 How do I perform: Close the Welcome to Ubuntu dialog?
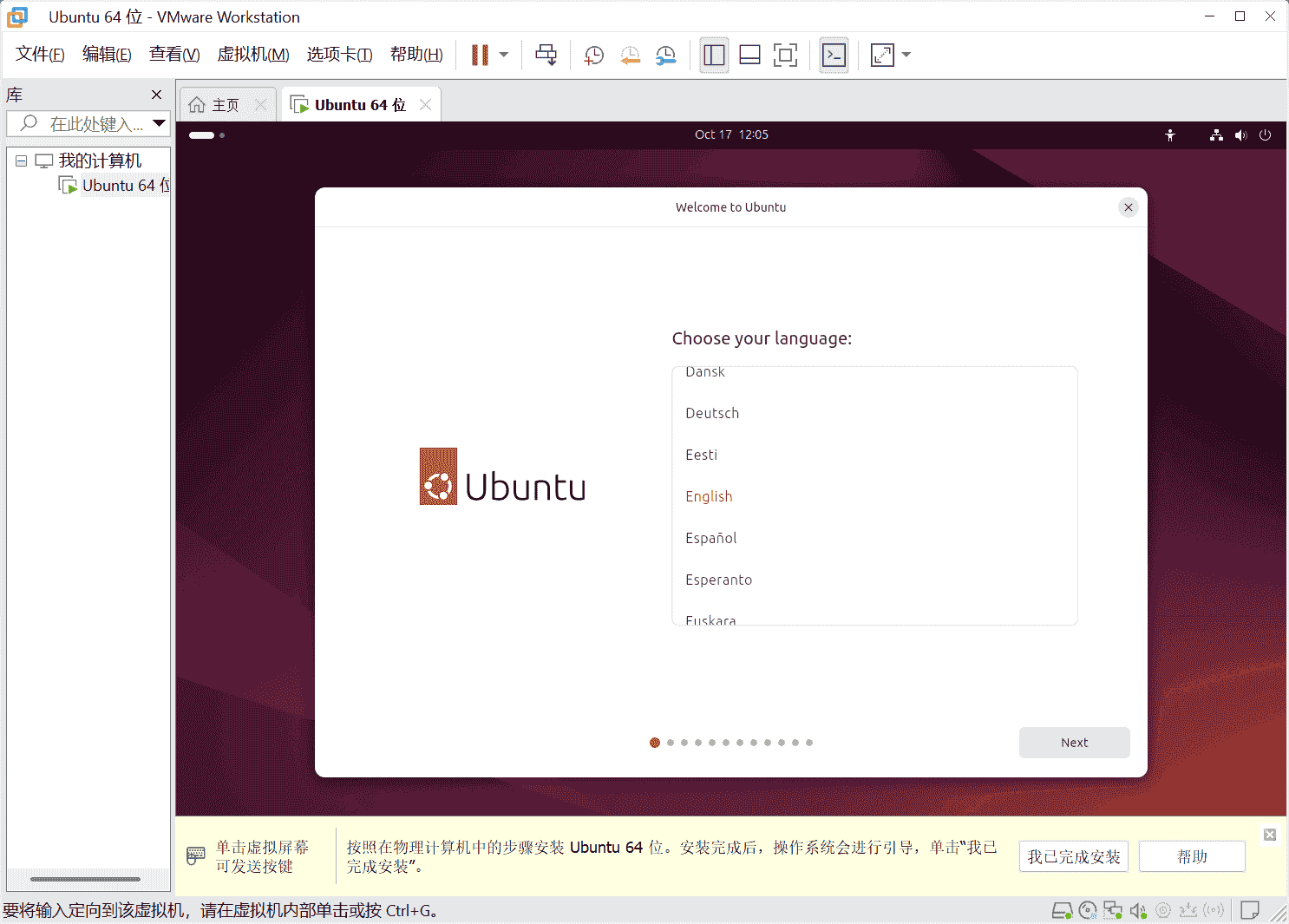tap(1128, 207)
